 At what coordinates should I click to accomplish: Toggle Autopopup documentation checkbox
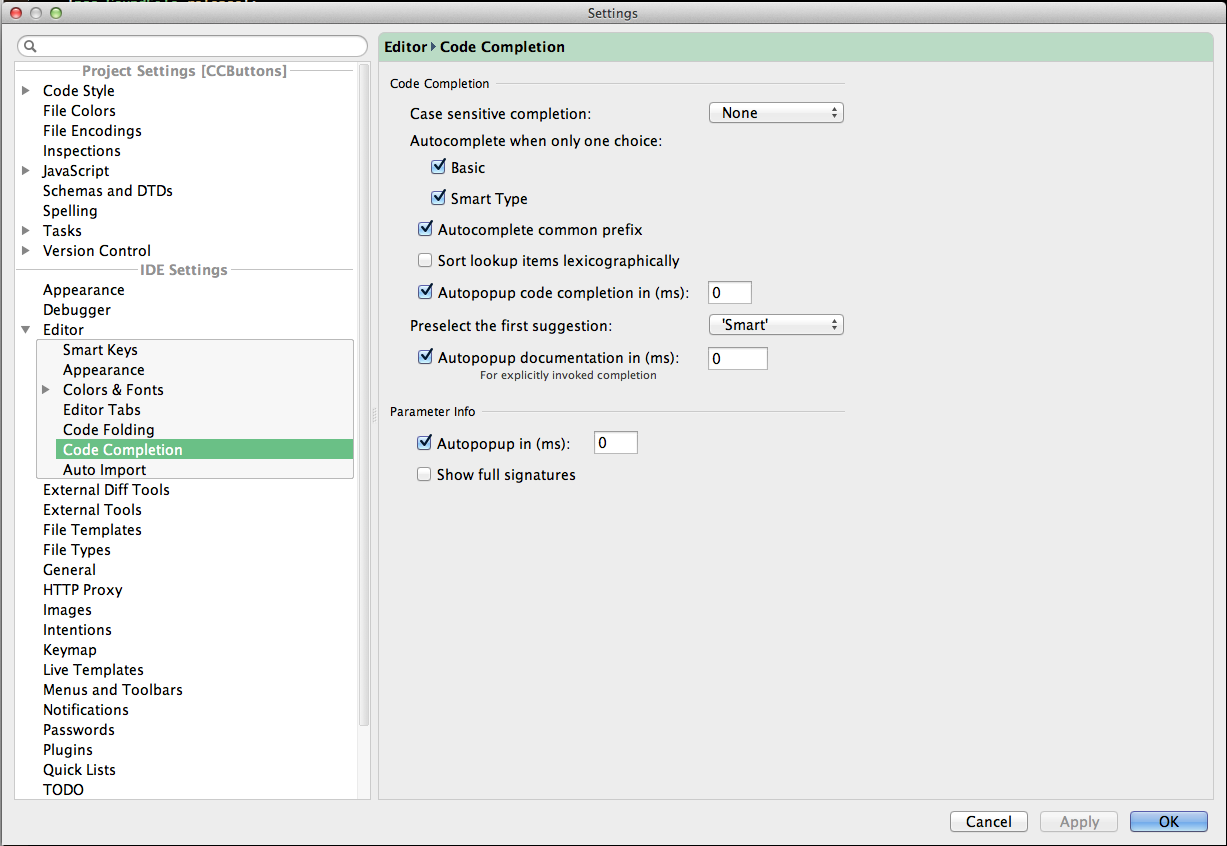425,357
